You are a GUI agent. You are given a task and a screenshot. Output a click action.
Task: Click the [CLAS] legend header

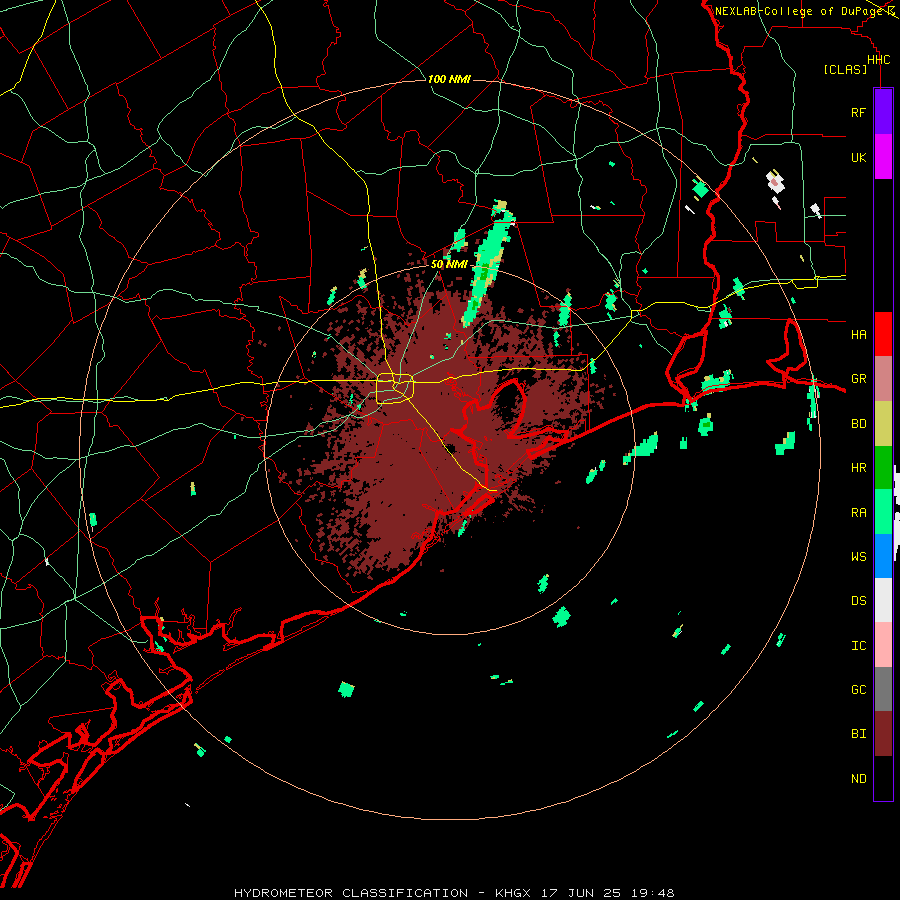[845, 70]
